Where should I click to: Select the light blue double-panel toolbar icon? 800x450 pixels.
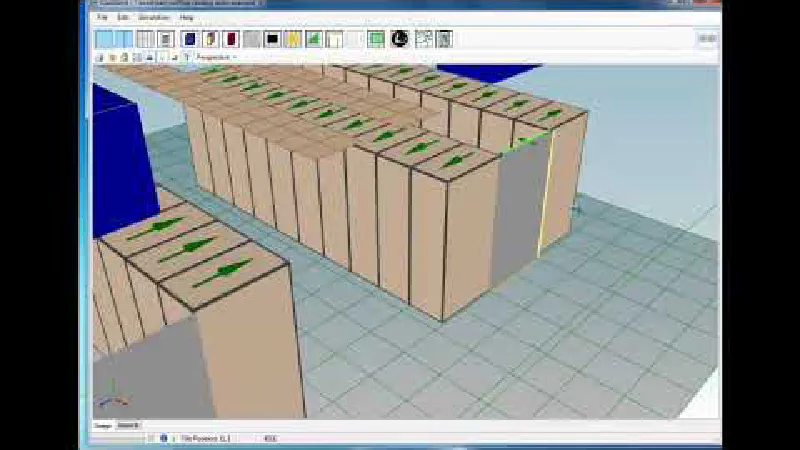click(114, 39)
